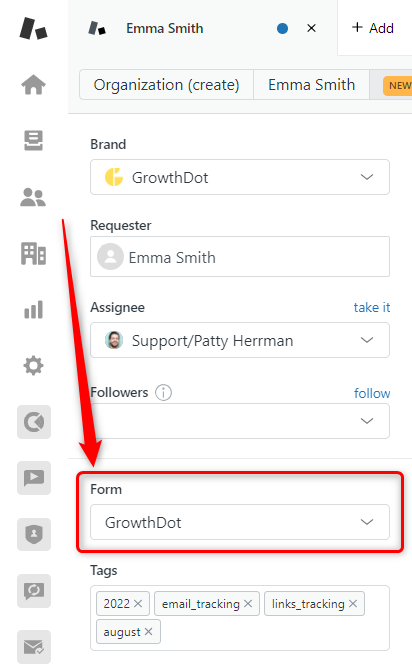Viewport: 412px width, 670px height.
Task: Expand the Brand dropdown showing GrowthDot
Action: tap(240, 177)
